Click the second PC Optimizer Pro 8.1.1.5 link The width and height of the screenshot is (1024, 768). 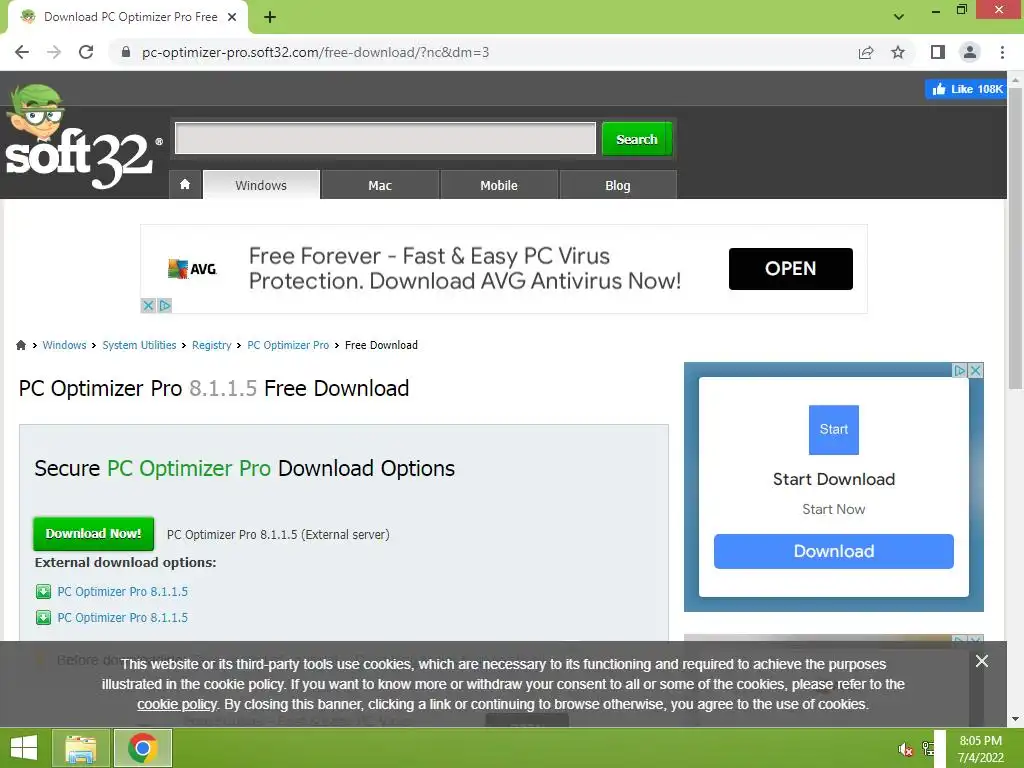pyautogui.click(x=123, y=617)
